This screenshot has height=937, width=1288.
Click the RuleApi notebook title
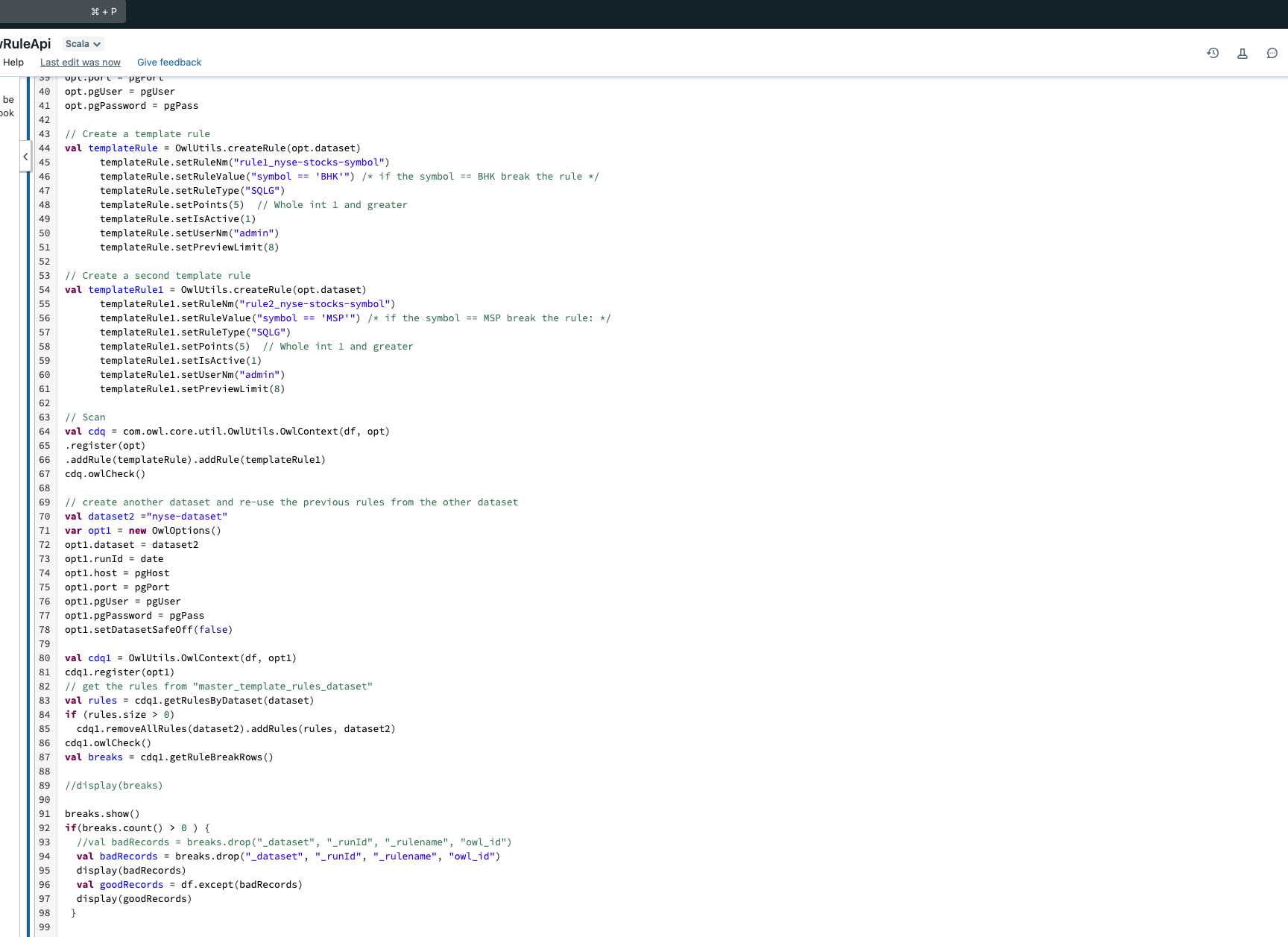pos(25,43)
